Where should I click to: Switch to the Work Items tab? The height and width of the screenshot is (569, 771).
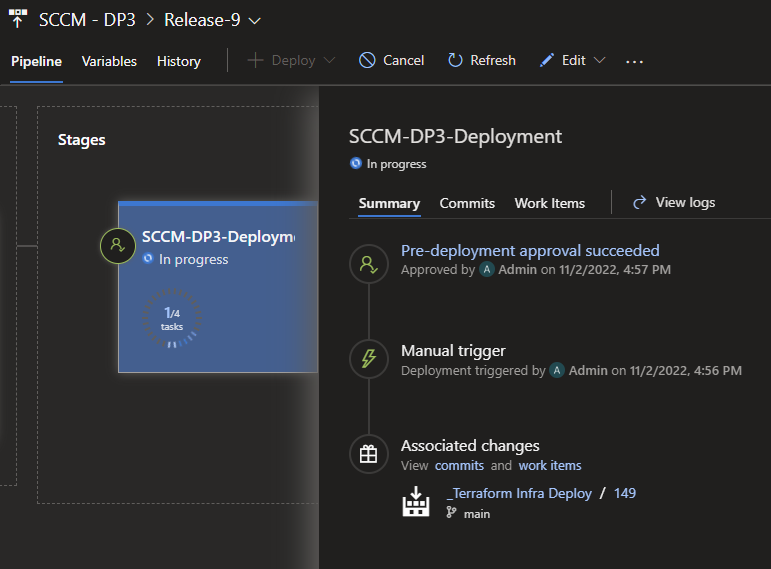click(550, 203)
